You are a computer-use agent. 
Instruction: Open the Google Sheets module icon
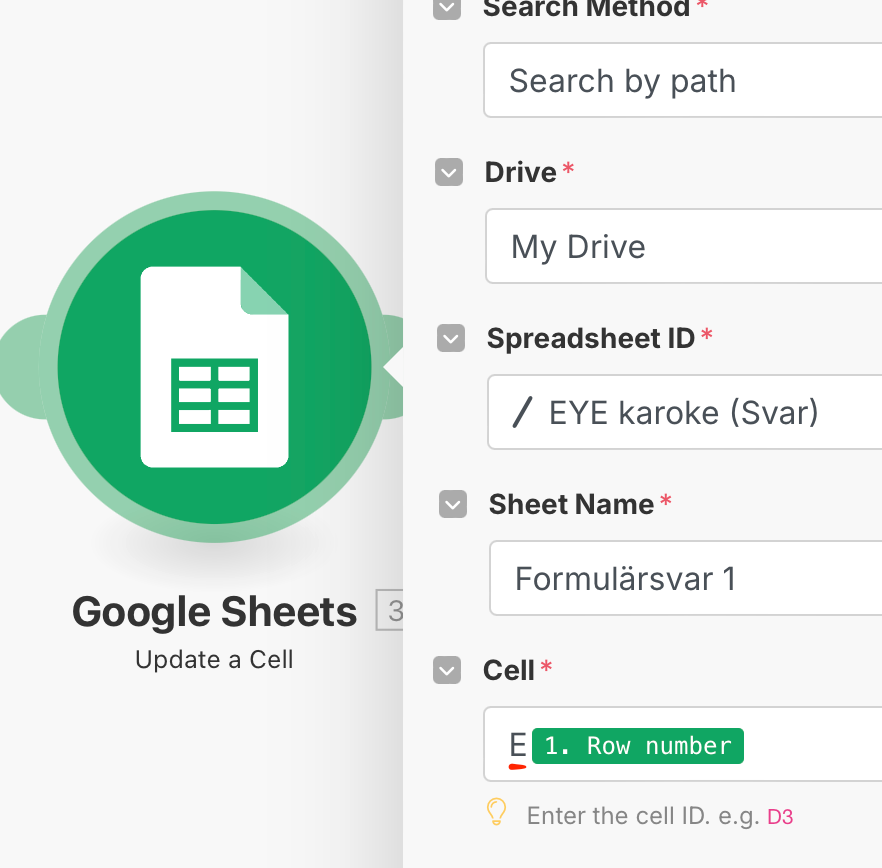click(x=214, y=367)
